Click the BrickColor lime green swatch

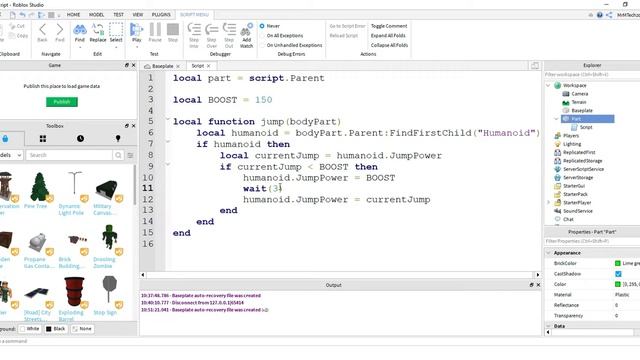(x=618, y=263)
